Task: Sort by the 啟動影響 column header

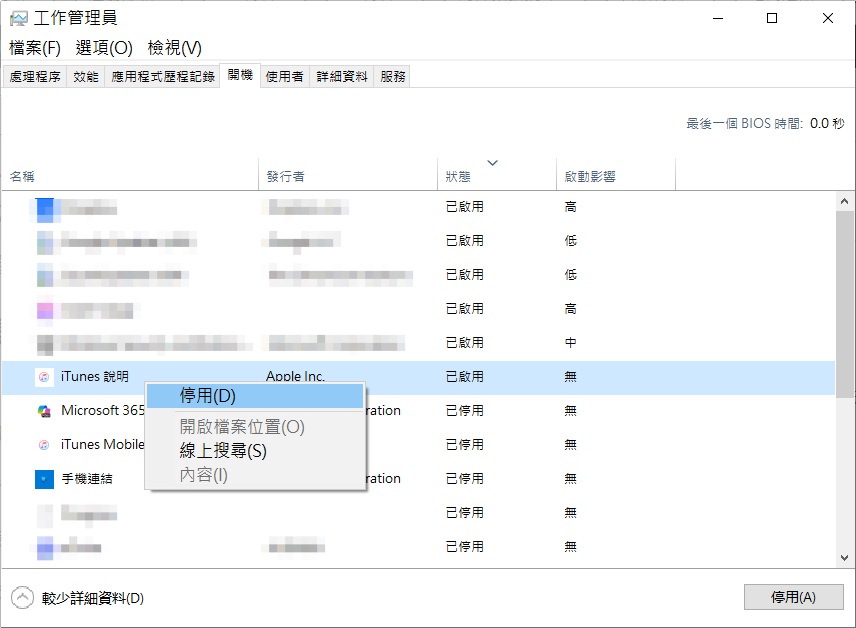Action: coord(616,176)
